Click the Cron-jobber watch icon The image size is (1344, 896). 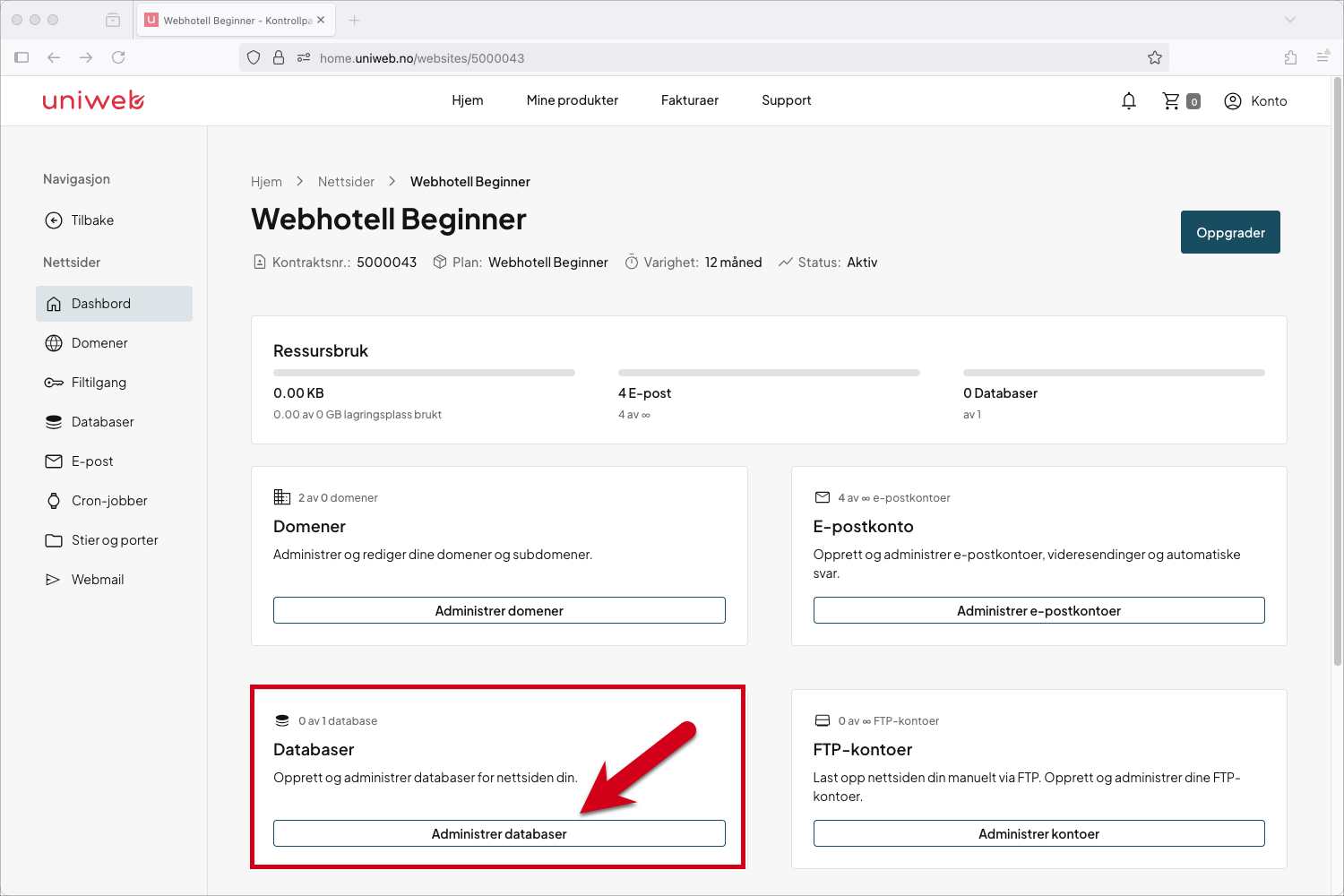(x=54, y=501)
